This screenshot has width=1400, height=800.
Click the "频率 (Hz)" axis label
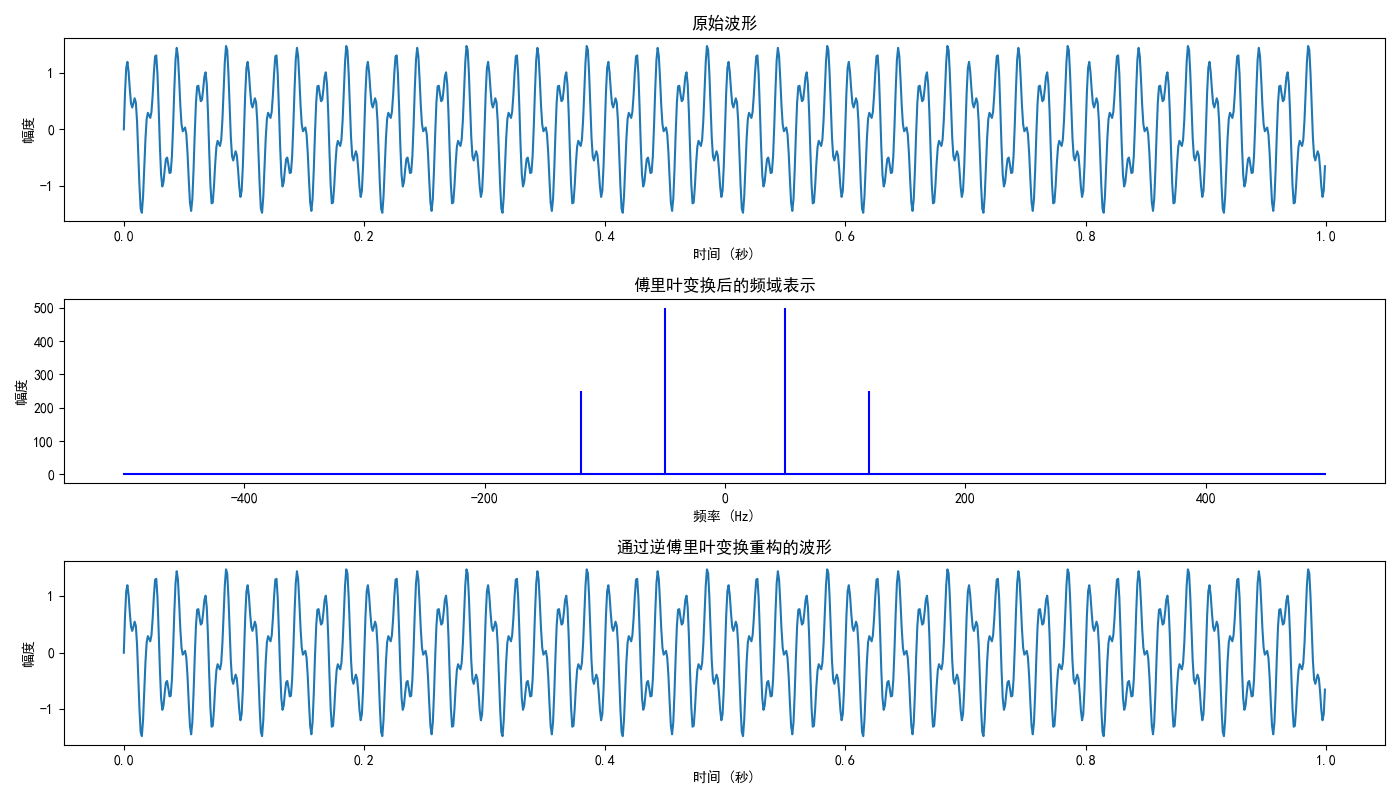[x=724, y=516]
